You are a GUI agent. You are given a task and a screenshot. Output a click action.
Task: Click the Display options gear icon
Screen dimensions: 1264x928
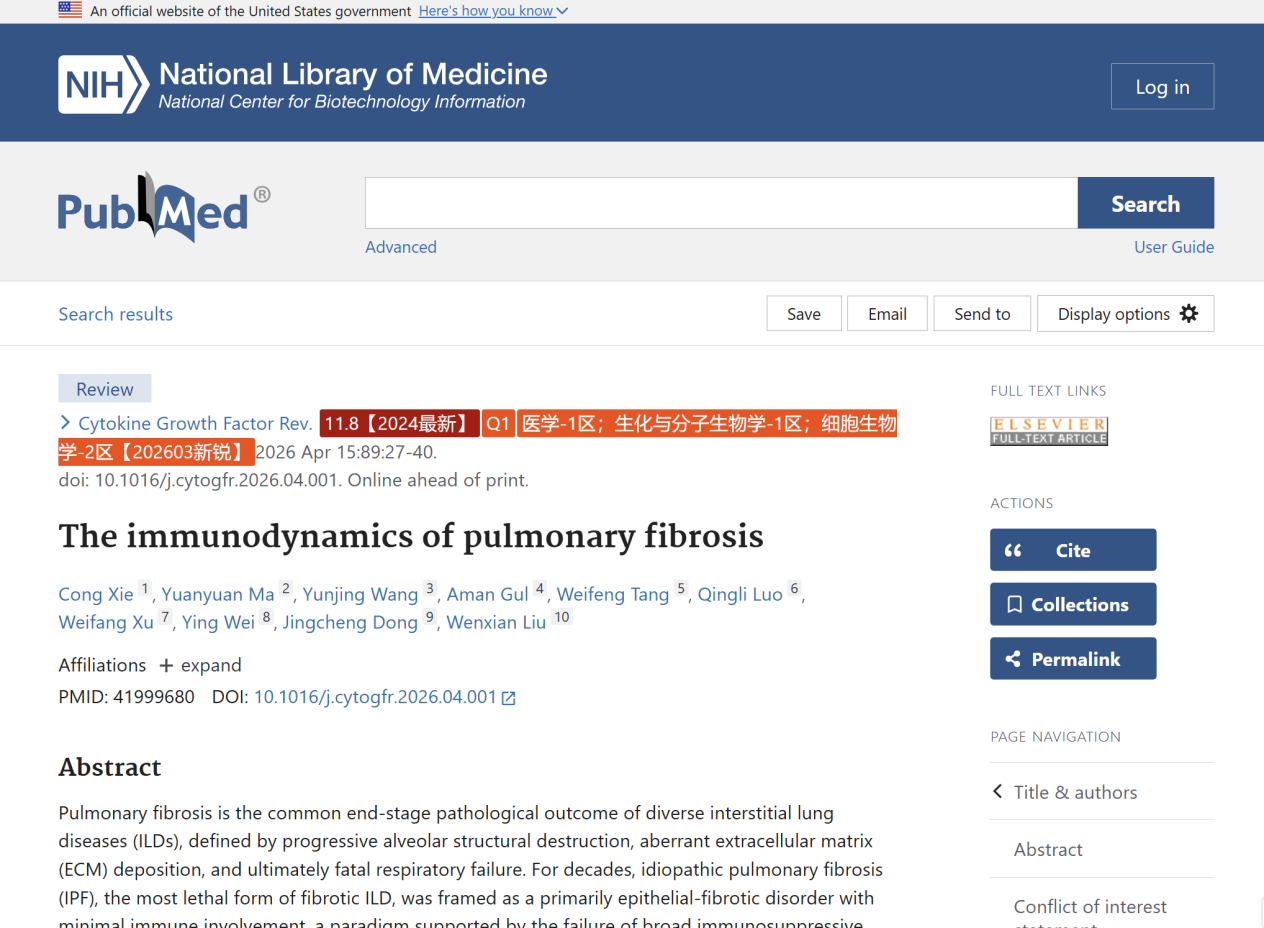[1188, 314]
